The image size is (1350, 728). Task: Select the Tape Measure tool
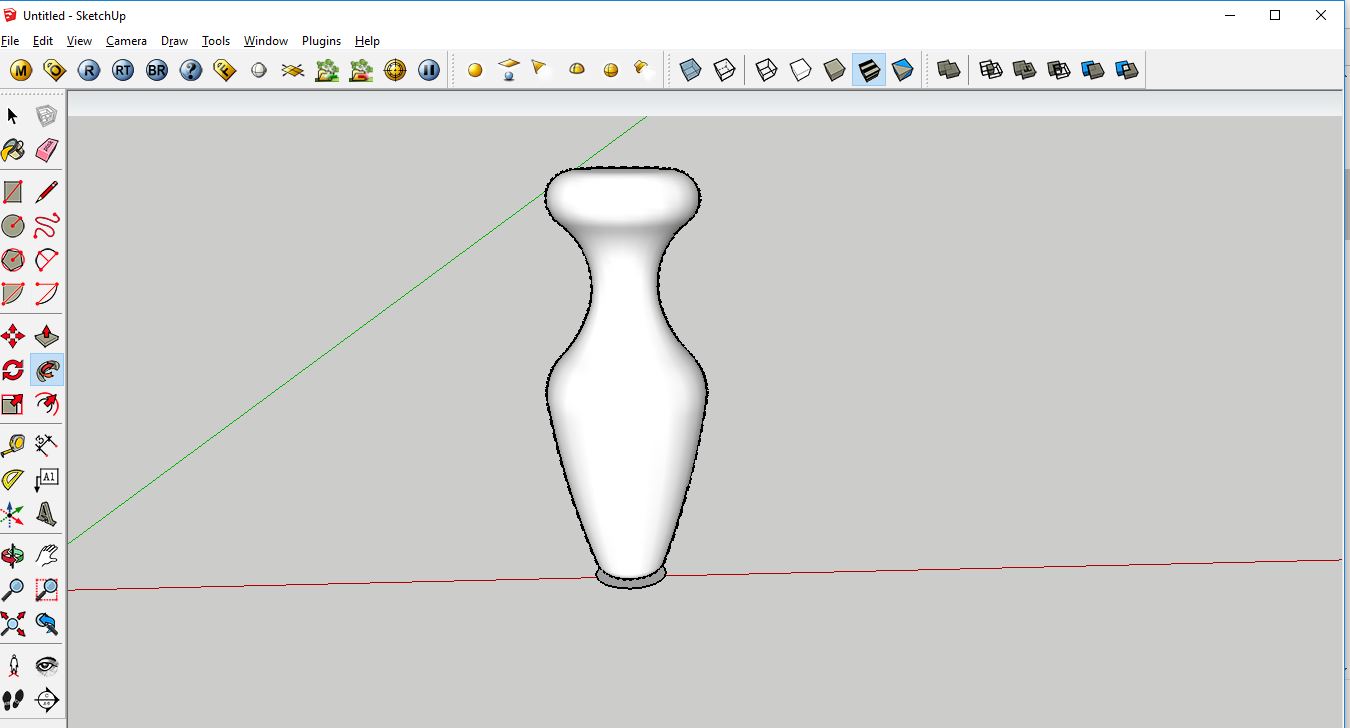pos(13,445)
